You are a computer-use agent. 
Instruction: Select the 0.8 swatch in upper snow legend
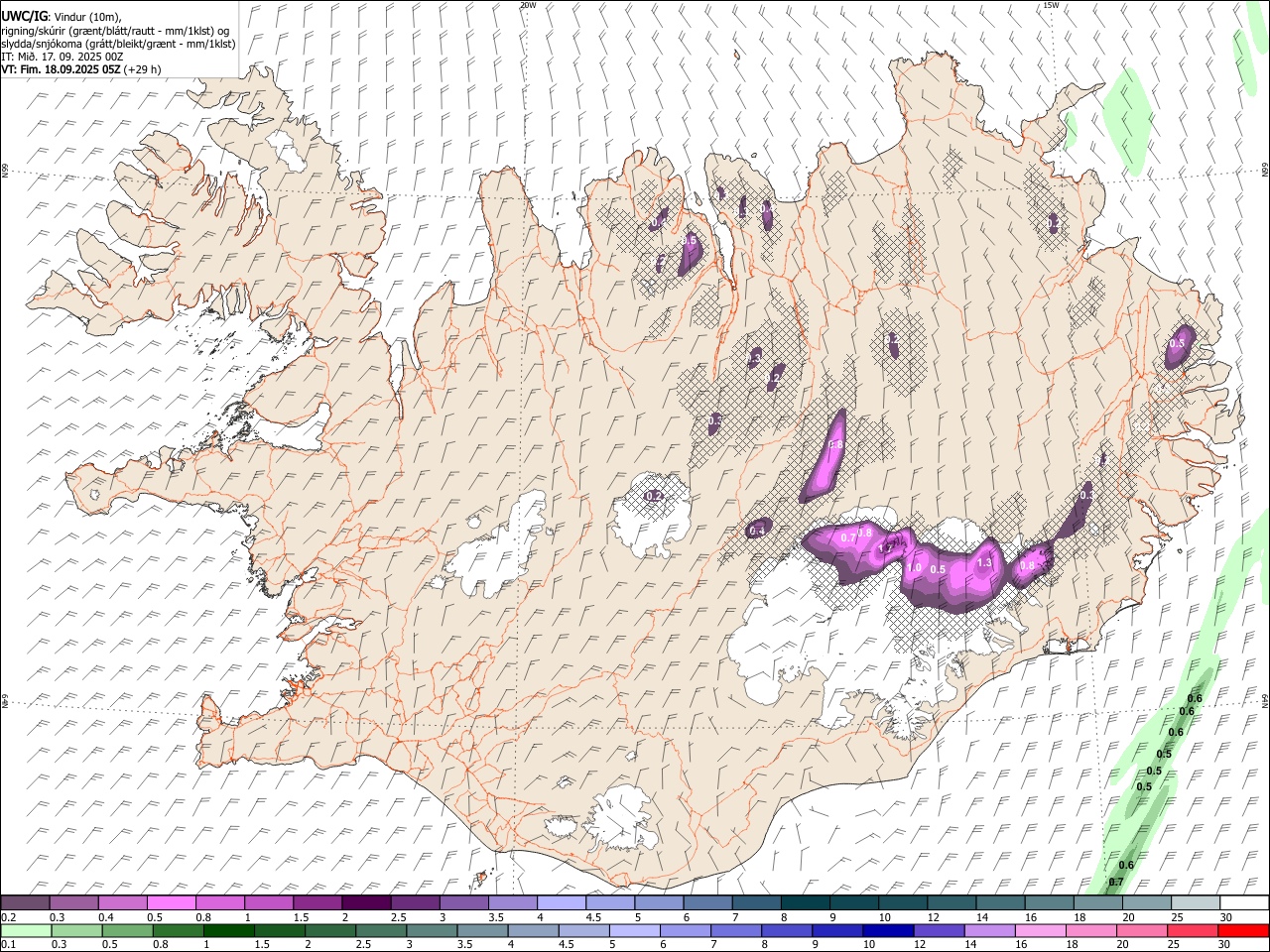(x=220, y=903)
